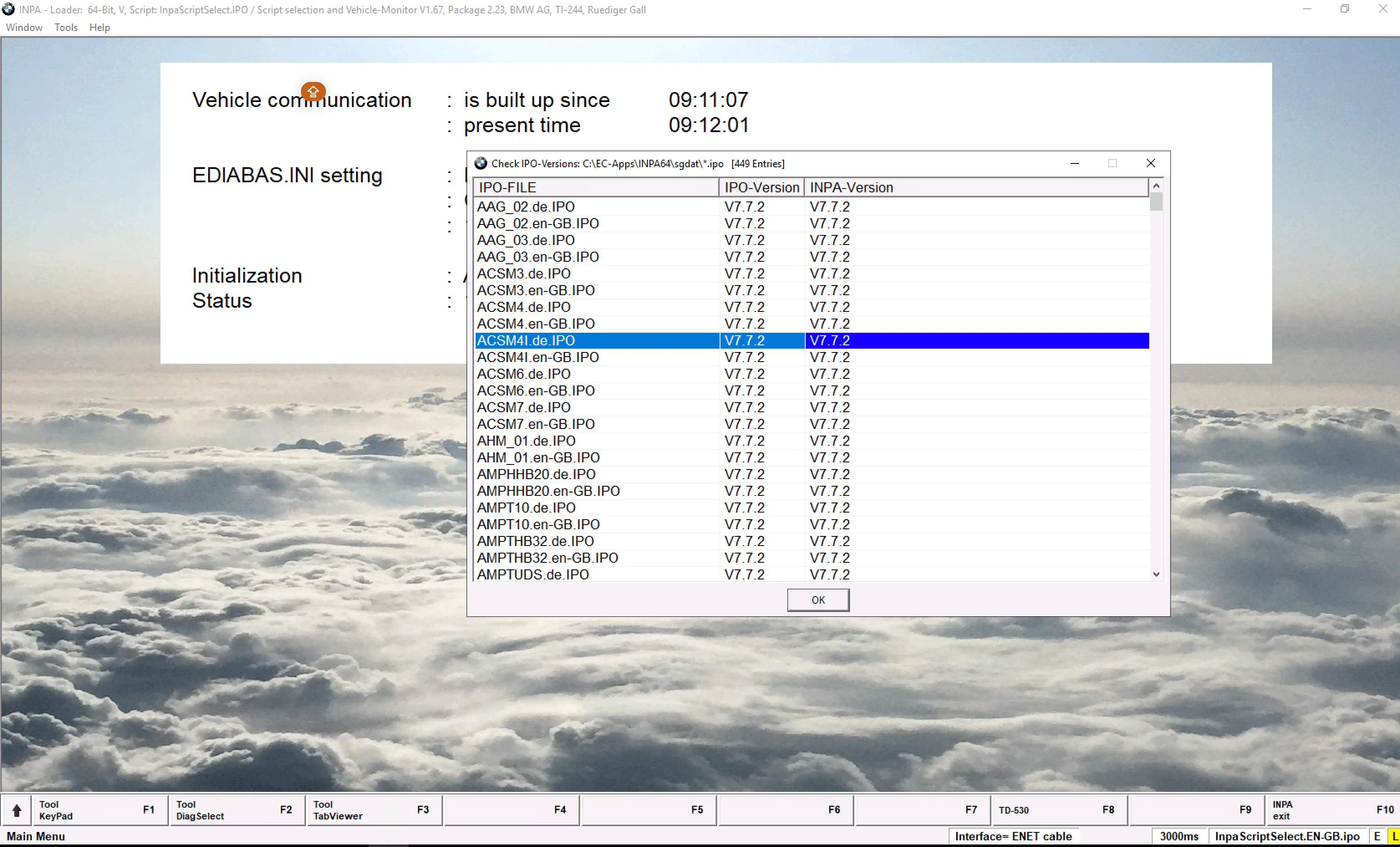
Task: Click INPA exit F10 button
Action: (1331, 810)
